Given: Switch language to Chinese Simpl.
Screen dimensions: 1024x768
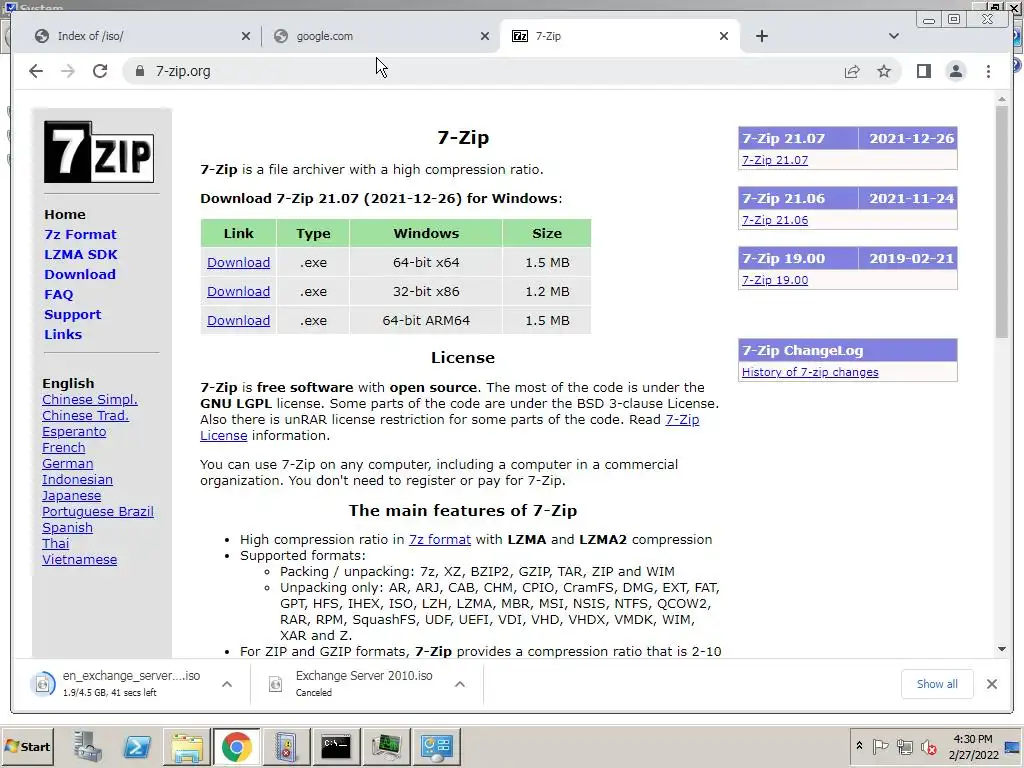Looking at the screenshot, I should click(89, 400).
